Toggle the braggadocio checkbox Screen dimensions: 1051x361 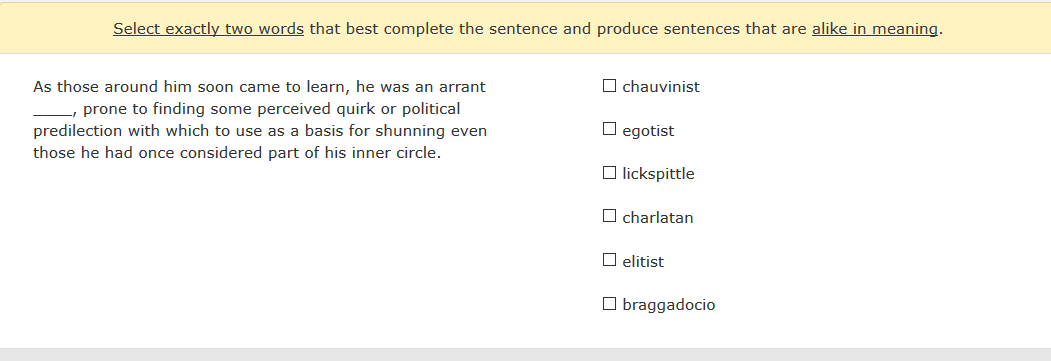pos(609,303)
